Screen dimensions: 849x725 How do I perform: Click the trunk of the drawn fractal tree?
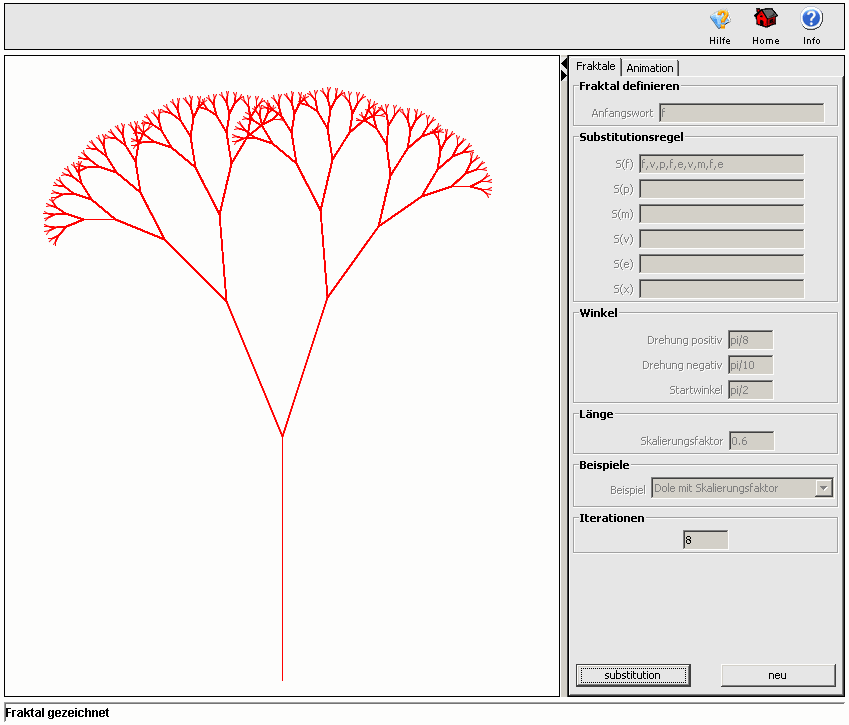click(x=282, y=560)
